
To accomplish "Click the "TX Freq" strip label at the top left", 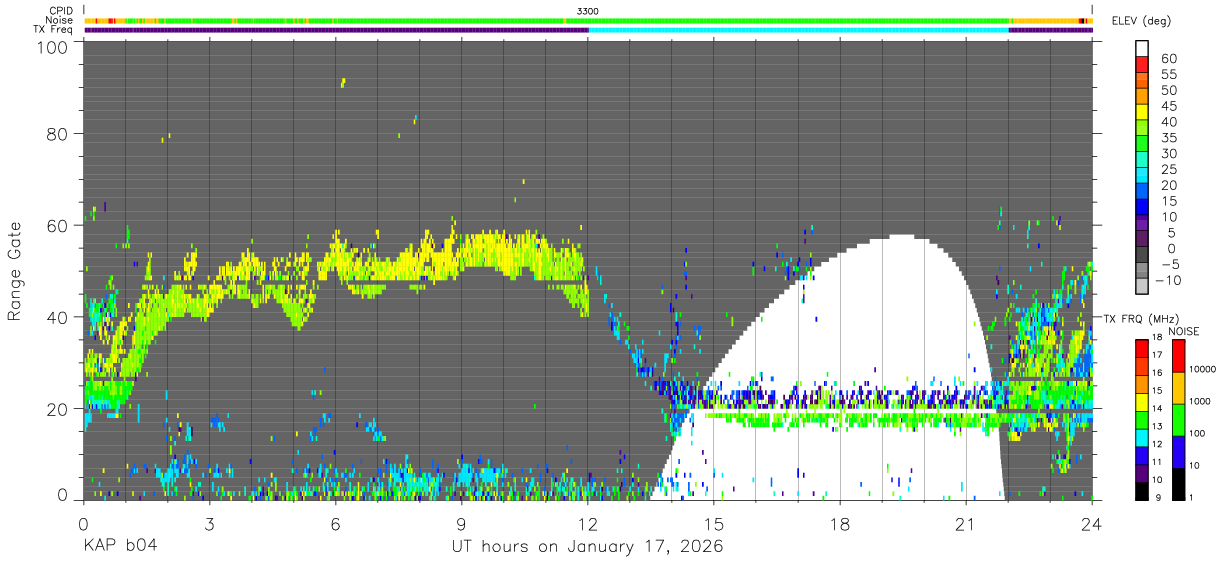I will coord(55,30).
